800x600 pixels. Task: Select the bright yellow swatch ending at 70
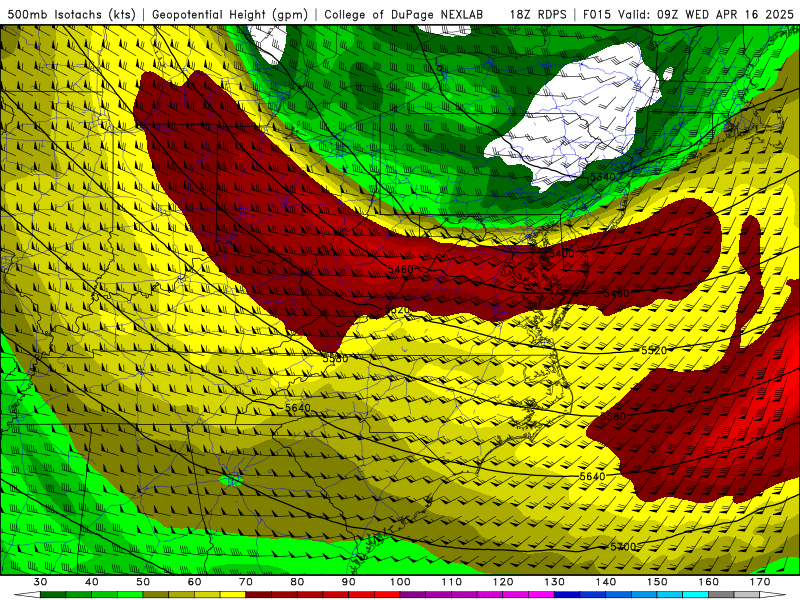(233, 595)
